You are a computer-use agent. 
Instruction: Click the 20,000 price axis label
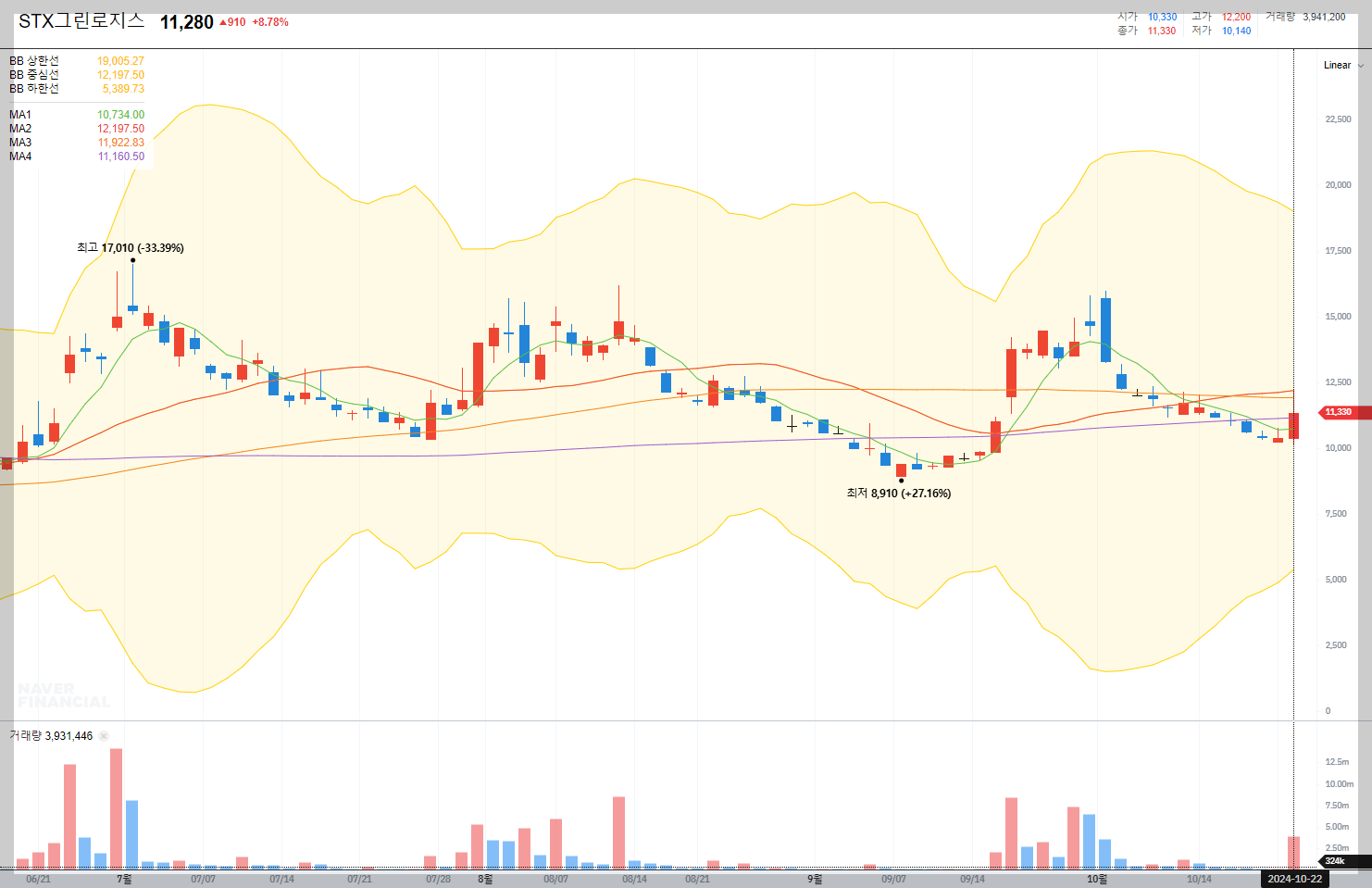[x=1338, y=185]
